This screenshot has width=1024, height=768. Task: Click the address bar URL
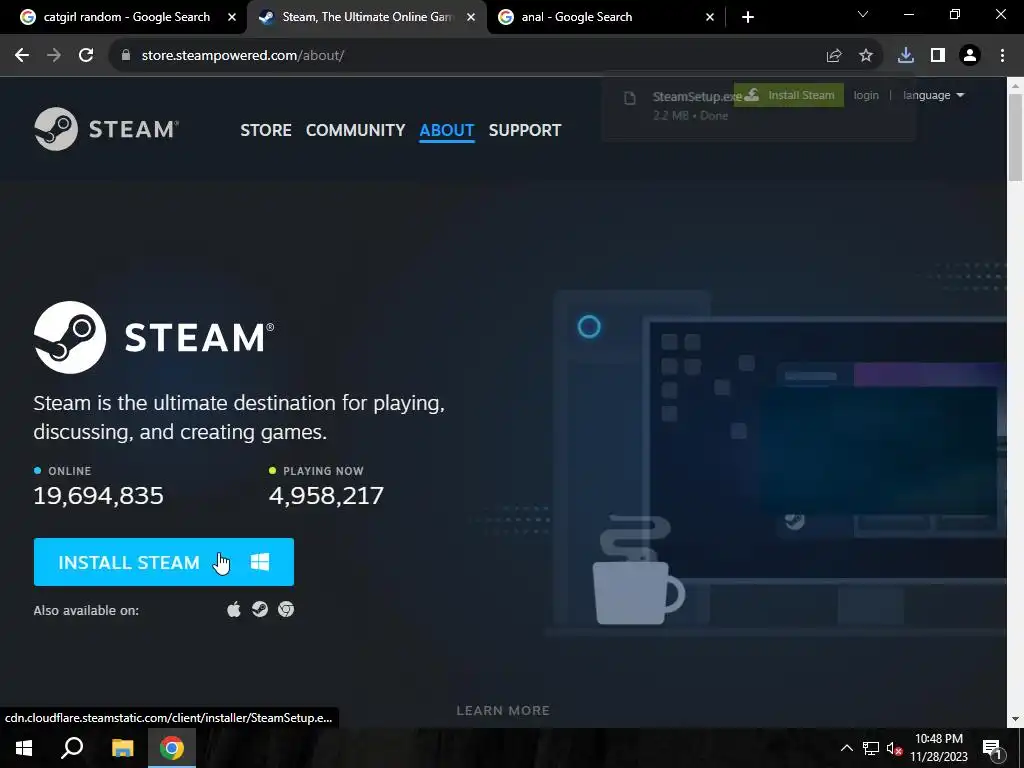[x=243, y=56]
